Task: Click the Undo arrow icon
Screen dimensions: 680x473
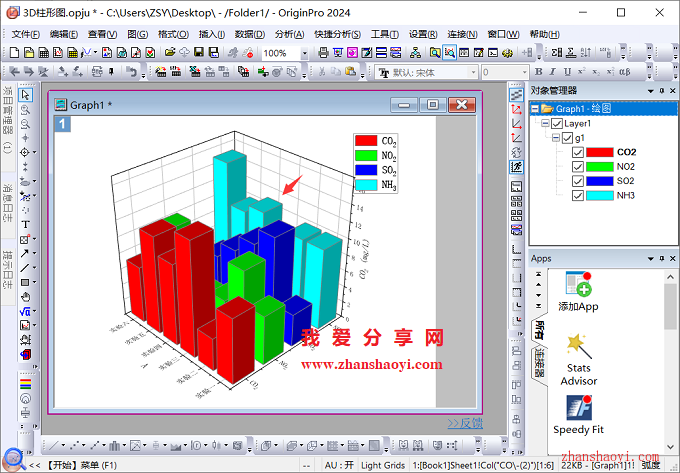Action: [x=131, y=72]
